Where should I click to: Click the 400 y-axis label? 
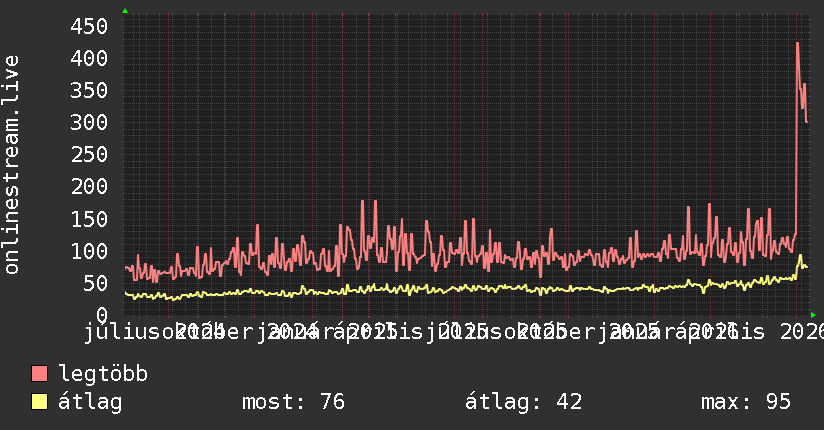pos(89,58)
